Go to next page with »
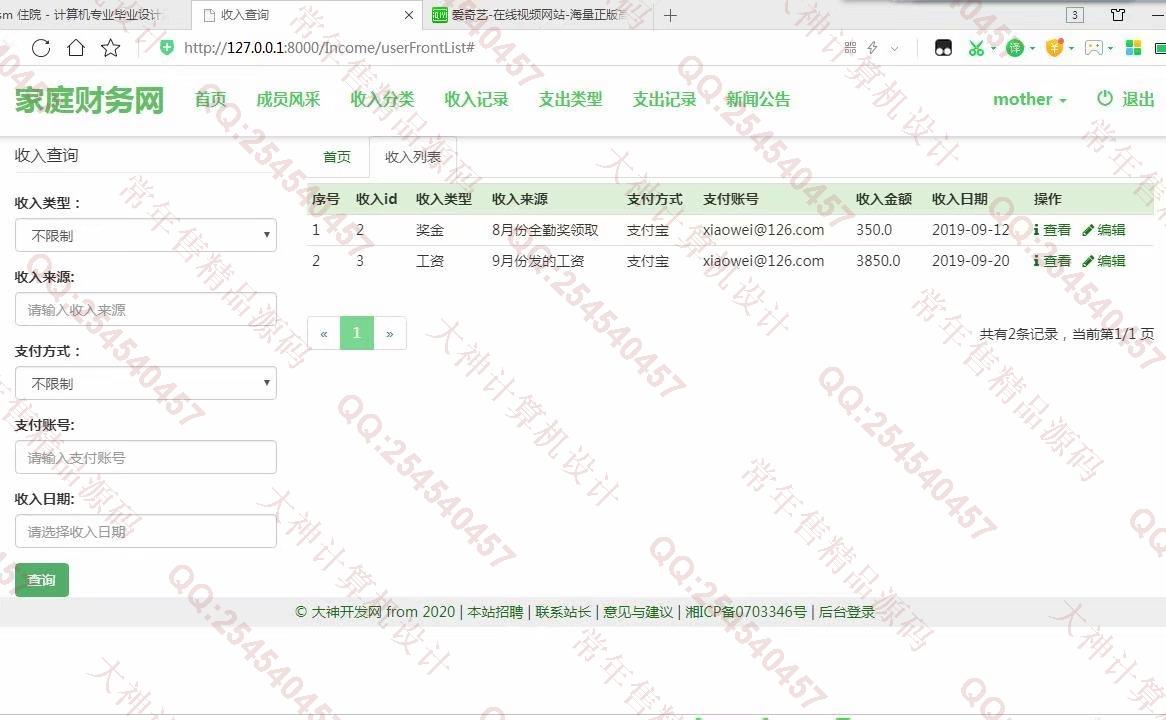Viewport: 1166px width, 720px height. point(390,333)
